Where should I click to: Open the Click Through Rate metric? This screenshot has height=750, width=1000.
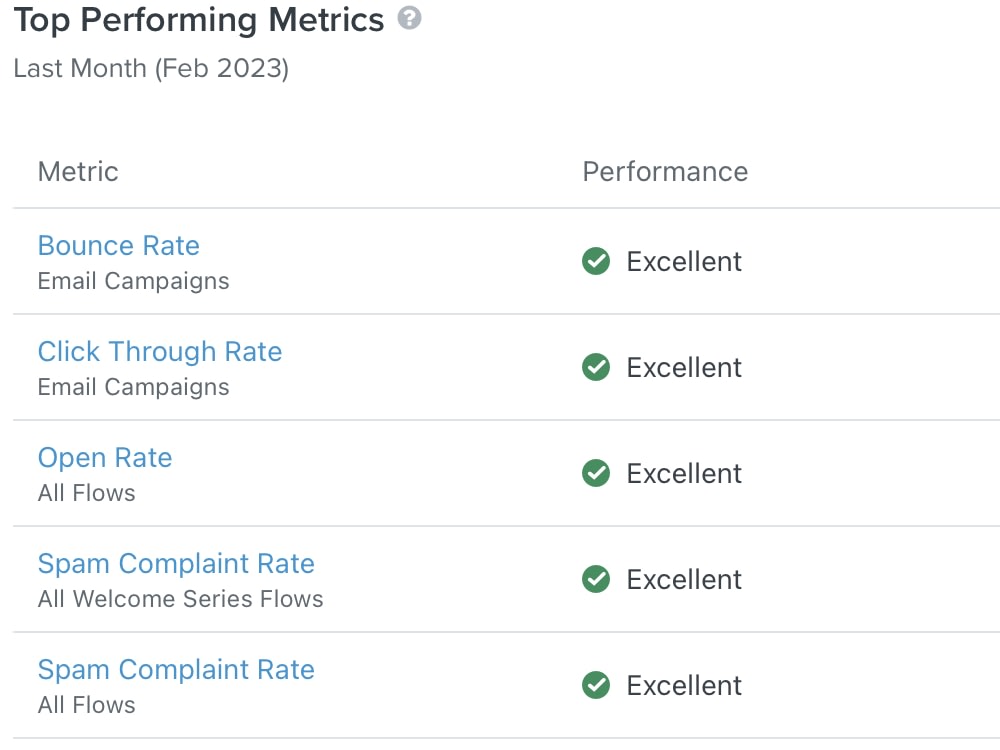pos(159,352)
